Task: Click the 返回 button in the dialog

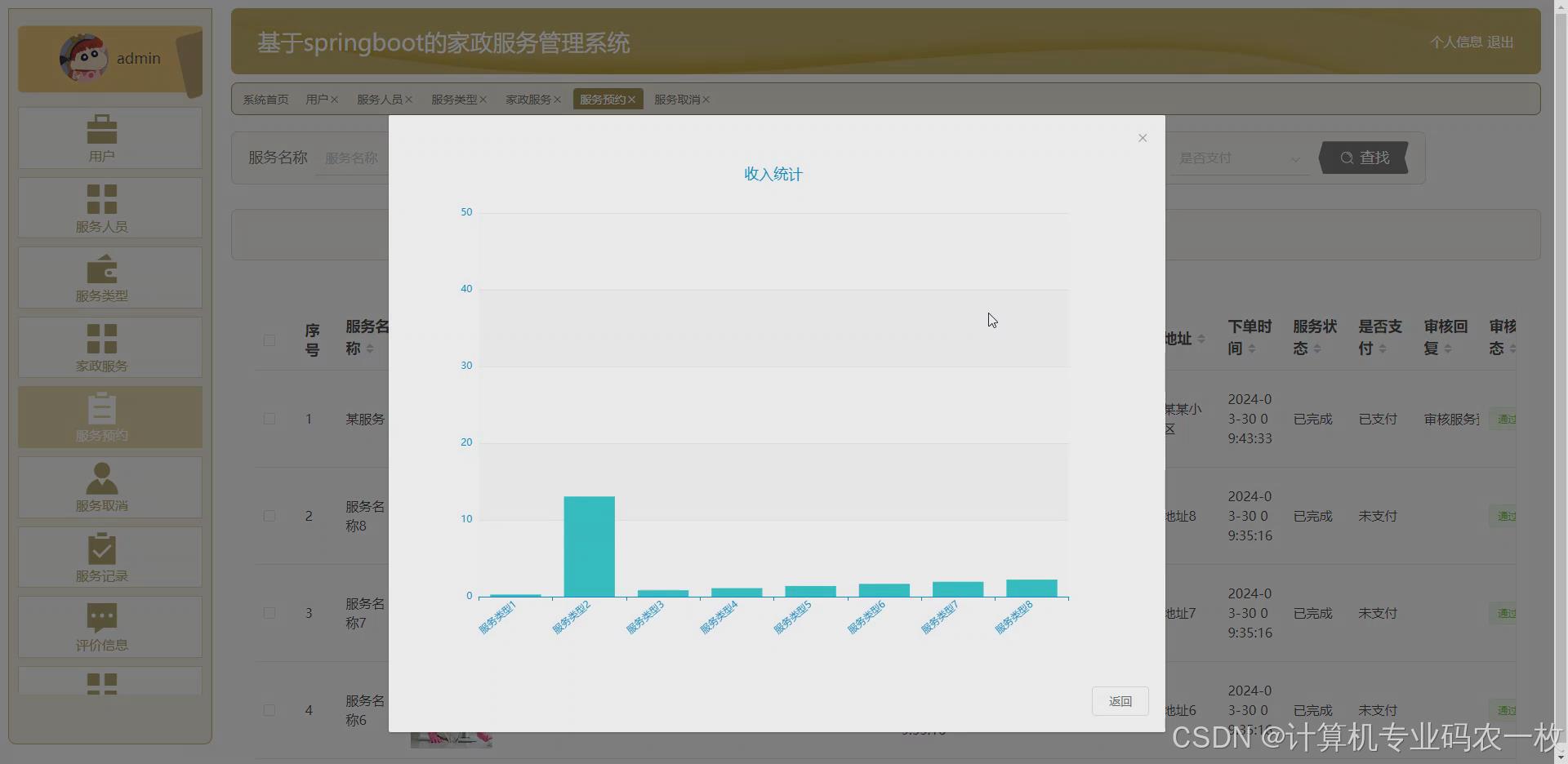Action: tap(1120, 701)
